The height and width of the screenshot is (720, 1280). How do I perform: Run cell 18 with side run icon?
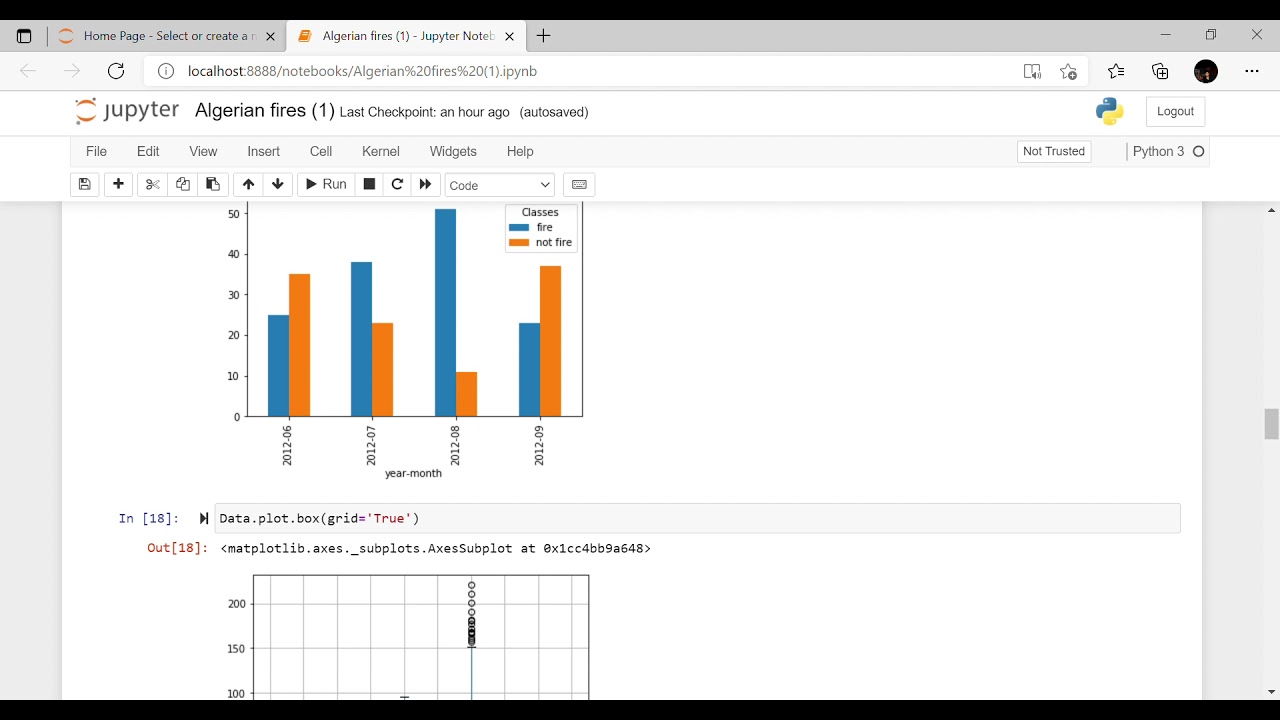pyautogui.click(x=203, y=519)
